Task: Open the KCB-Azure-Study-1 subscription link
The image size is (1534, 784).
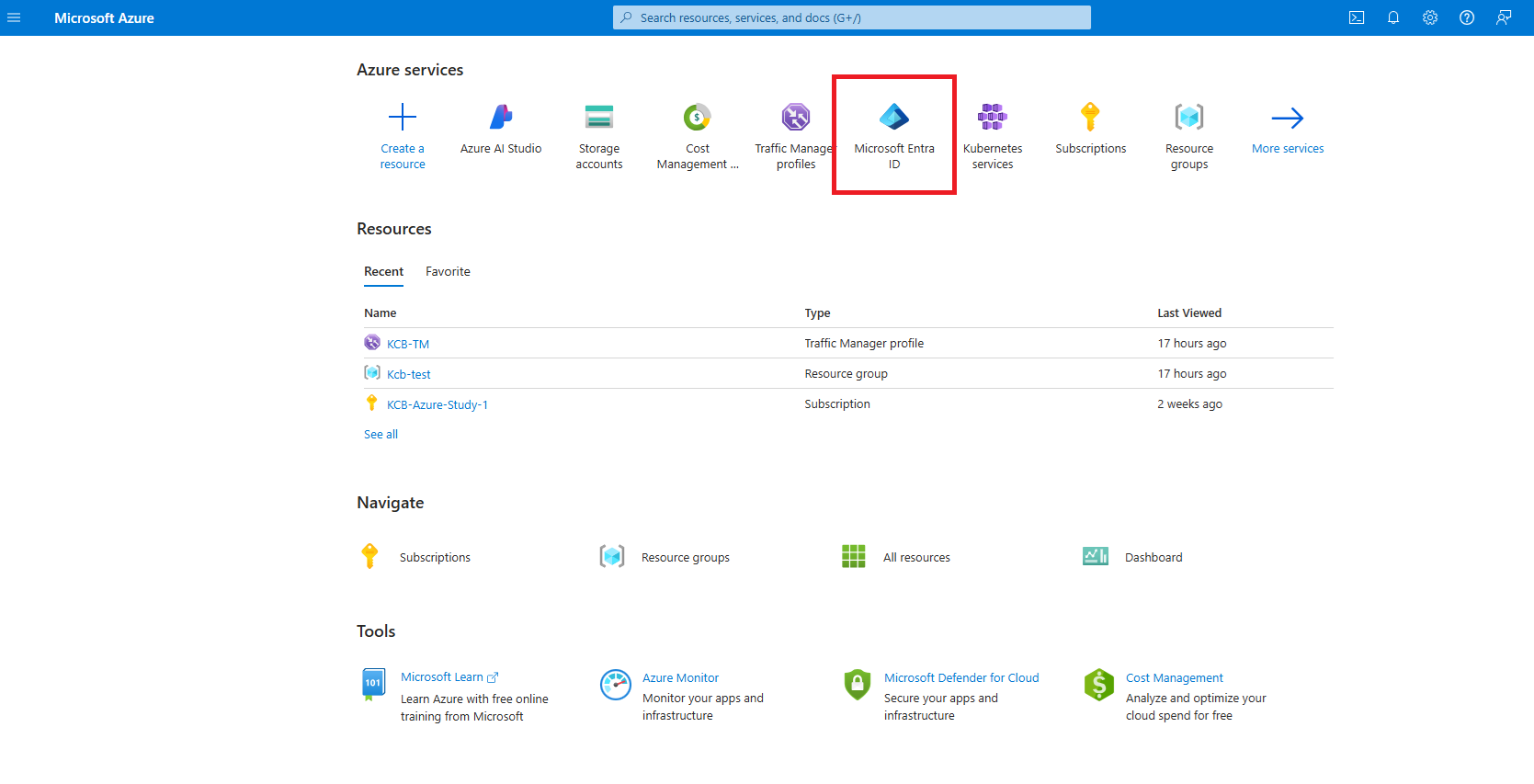Action: tap(437, 404)
